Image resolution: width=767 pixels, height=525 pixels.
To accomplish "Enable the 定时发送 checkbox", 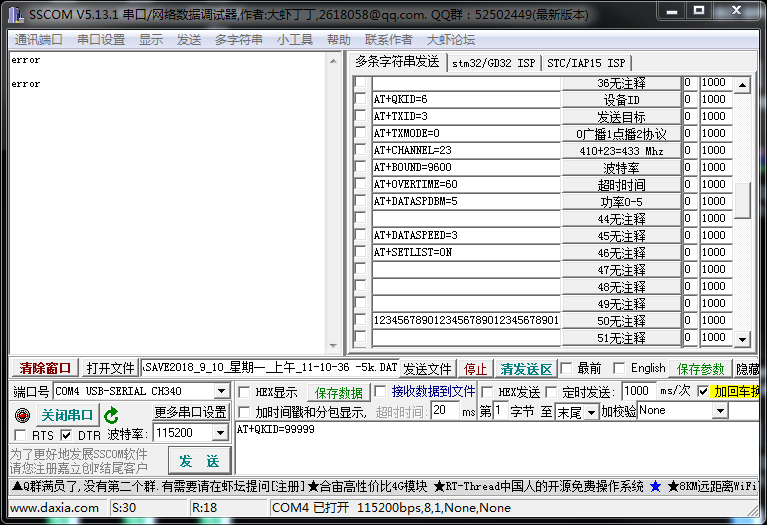I will pos(551,391).
